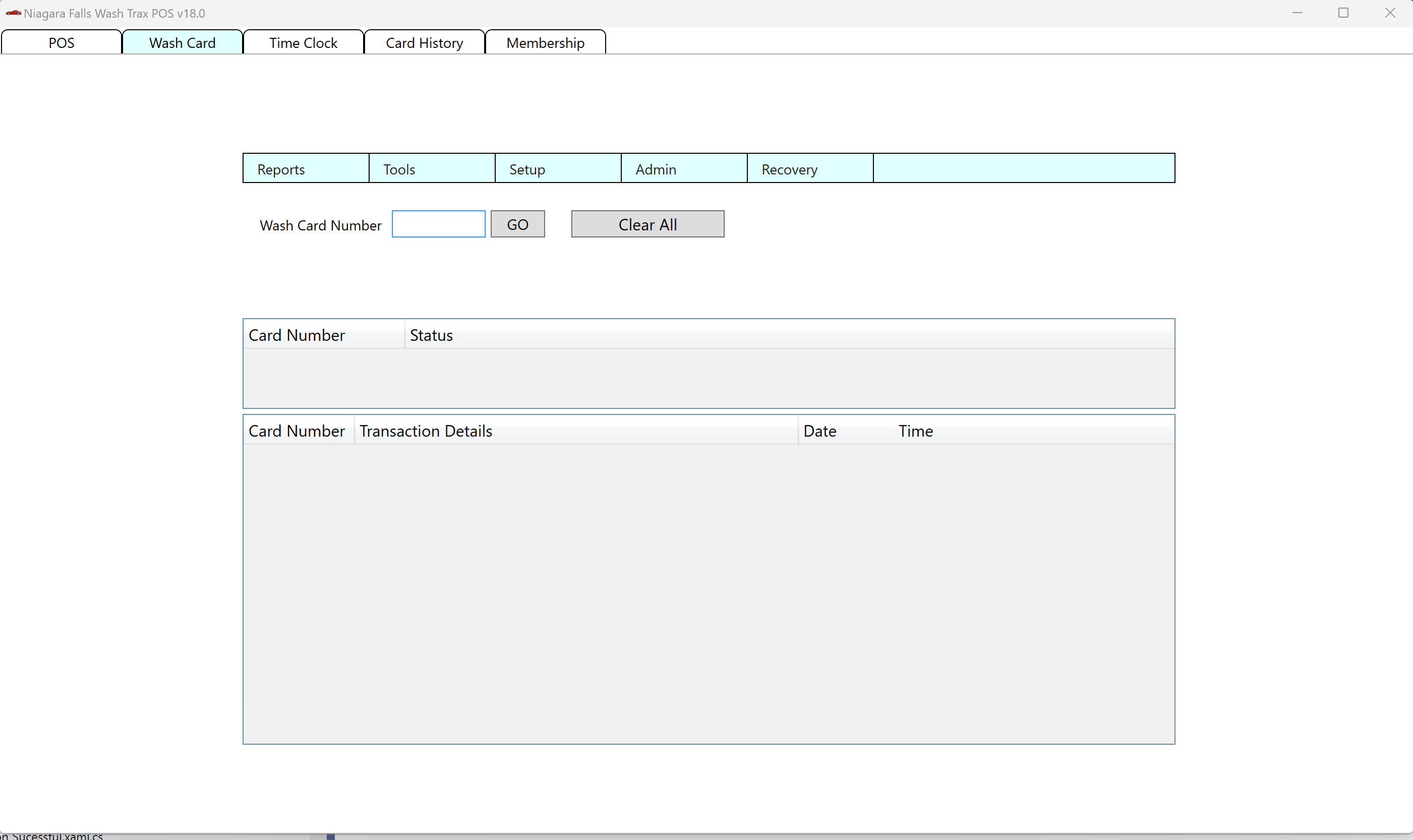Click the GO button
Viewport: 1413px width, 840px height.
click(518, 224)
